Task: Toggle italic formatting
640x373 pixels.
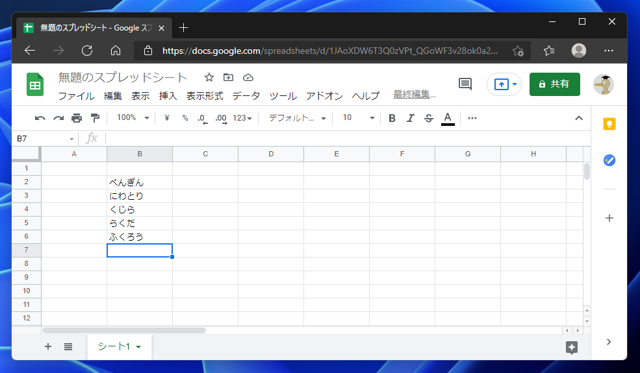Action: tap(410, 118)
